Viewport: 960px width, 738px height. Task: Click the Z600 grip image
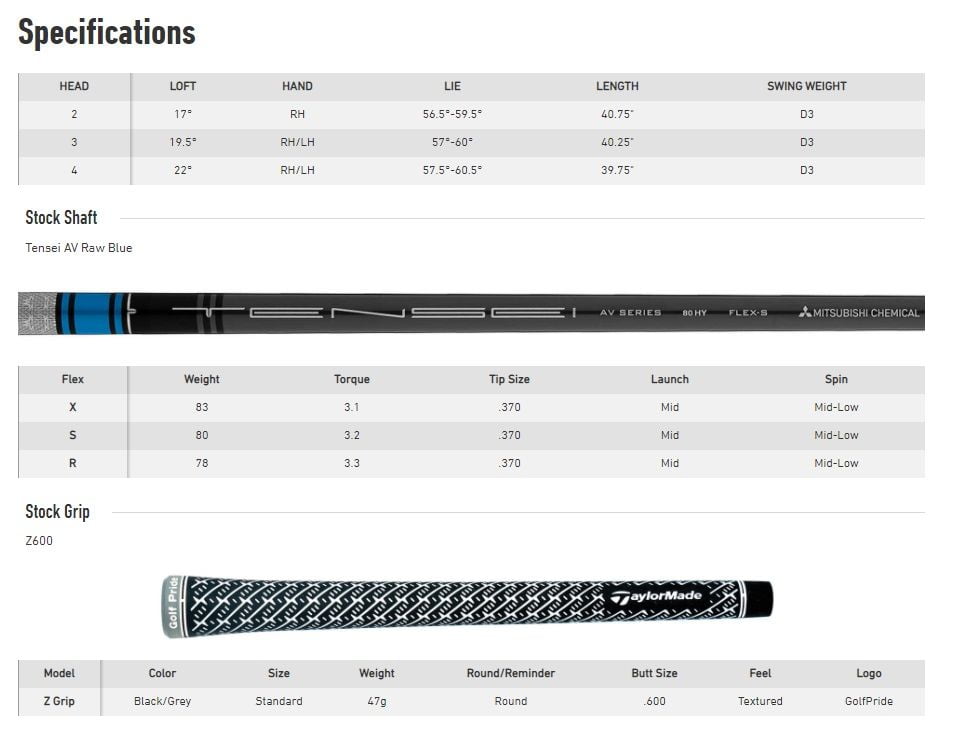(x=468, y=606)
